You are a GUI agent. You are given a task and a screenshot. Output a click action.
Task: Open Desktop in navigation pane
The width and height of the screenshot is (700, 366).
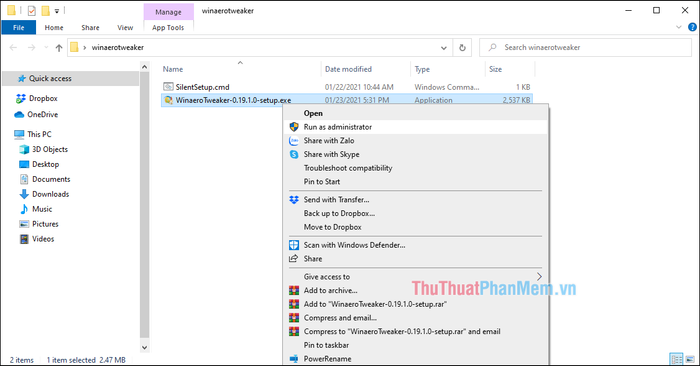coord(46,164)
